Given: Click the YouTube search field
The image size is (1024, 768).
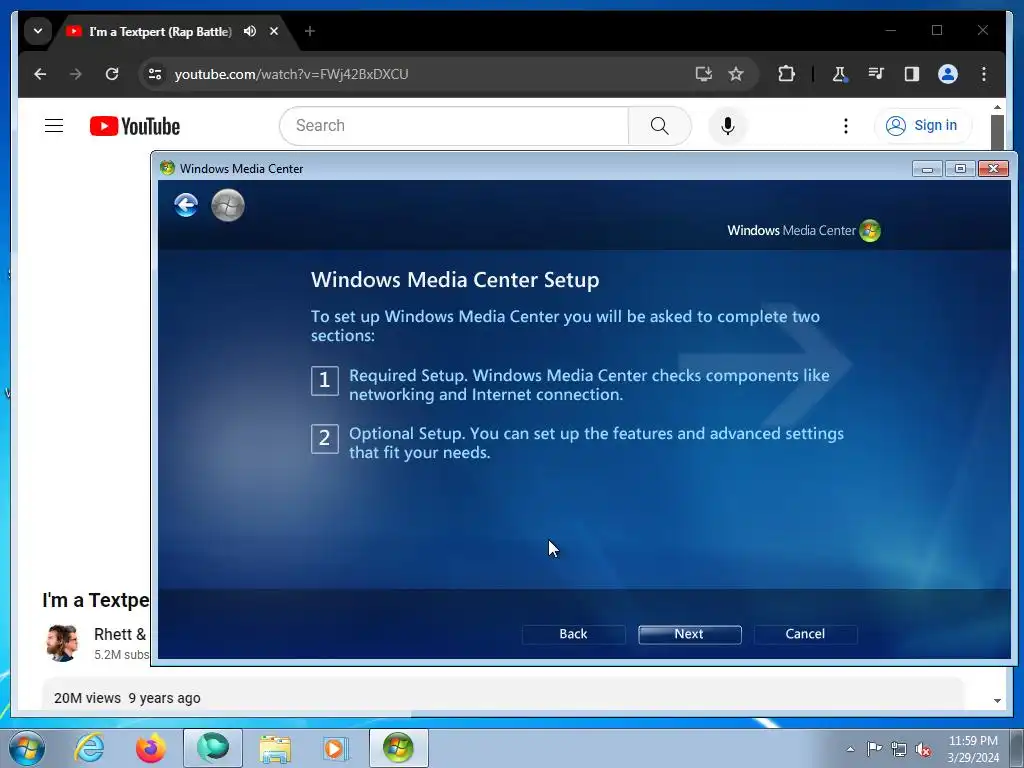Looking at the screenshot, I should (454, 125).
